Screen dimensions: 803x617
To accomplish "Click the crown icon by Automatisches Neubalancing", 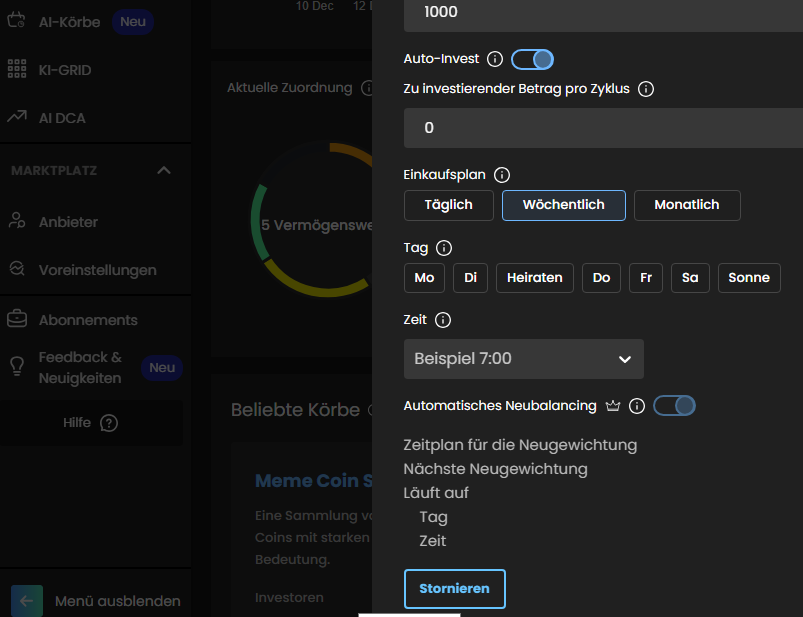I will (614, 406).
